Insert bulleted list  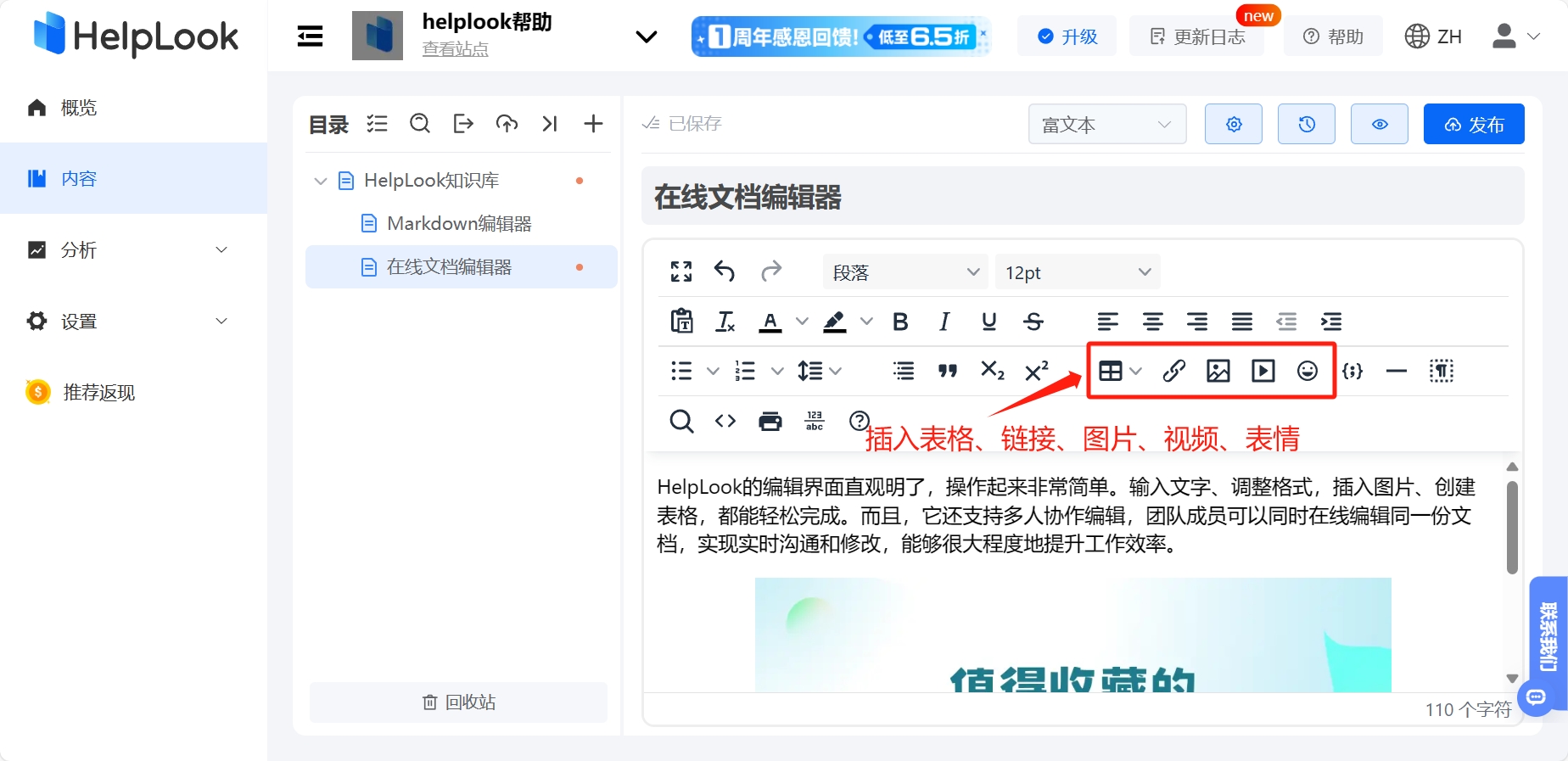coord(681,371)
